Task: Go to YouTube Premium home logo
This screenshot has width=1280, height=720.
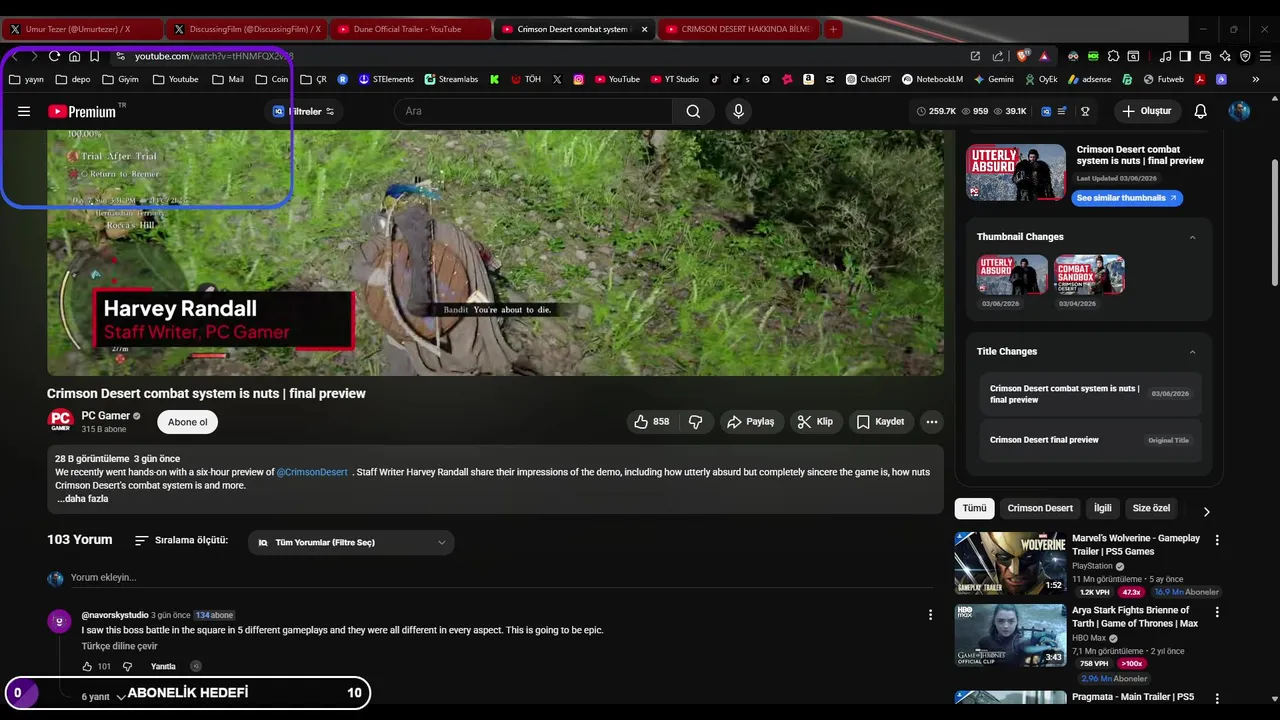Action: (x=83, y=111)
